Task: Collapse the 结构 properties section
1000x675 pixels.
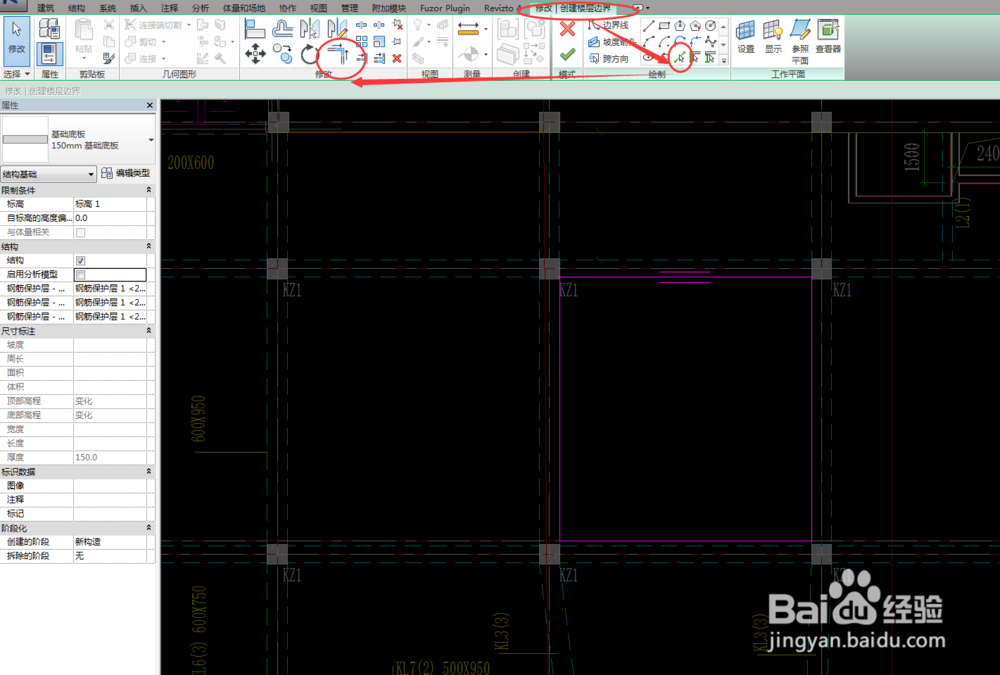Action: (x=149, y=246)
